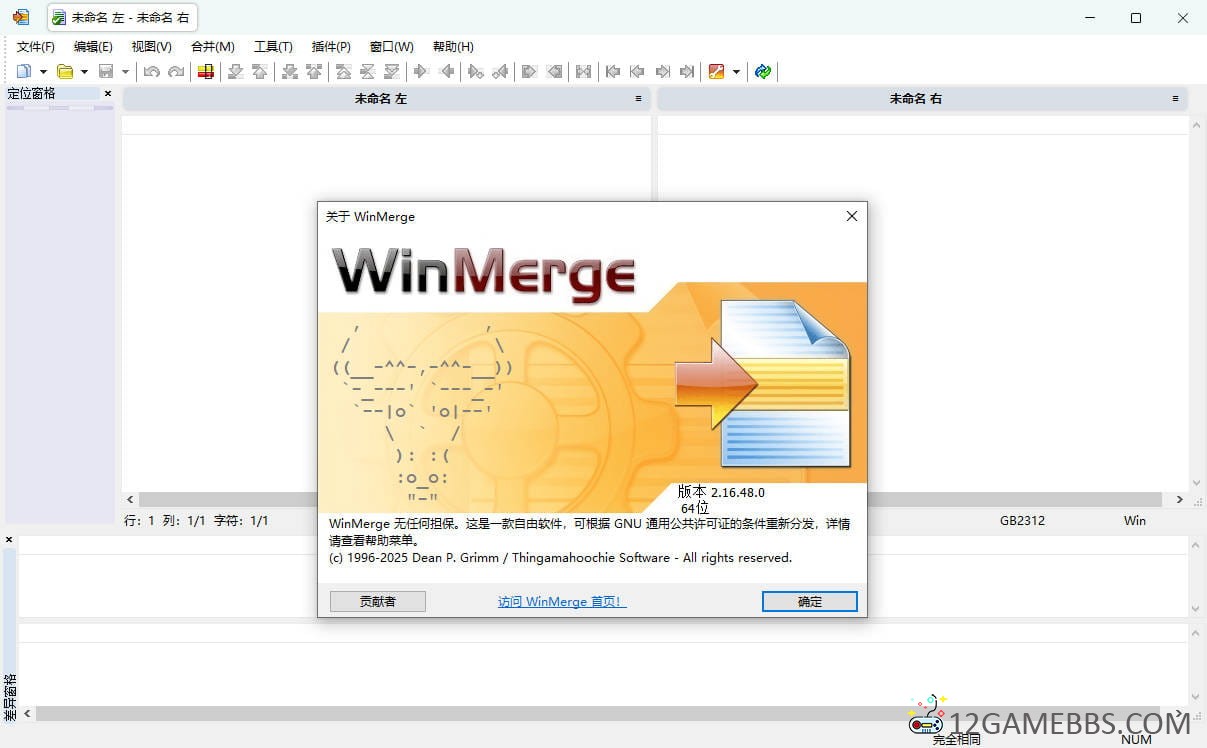Click the All Left toolbar icon
Viewport: 1207px width, 748px height.
pyautogui.click(x=554, y=71)
